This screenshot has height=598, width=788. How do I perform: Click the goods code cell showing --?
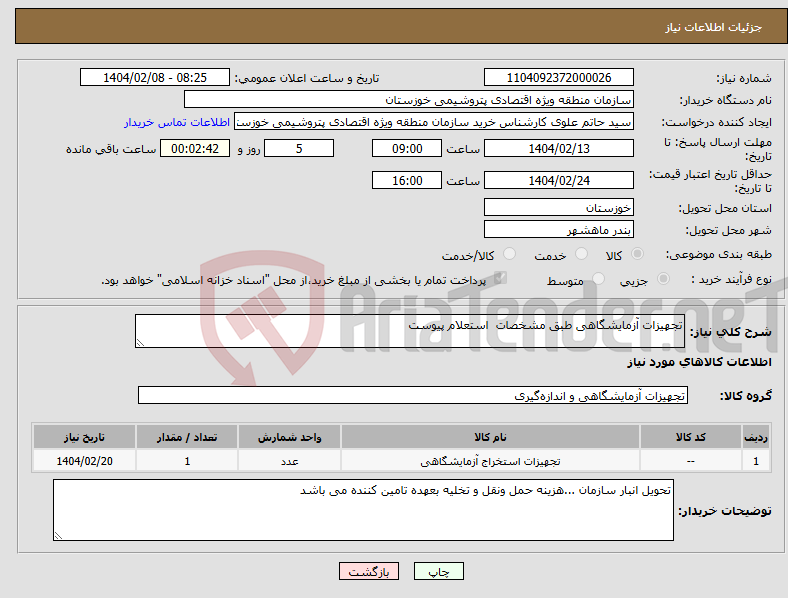[x=691, y=461]
